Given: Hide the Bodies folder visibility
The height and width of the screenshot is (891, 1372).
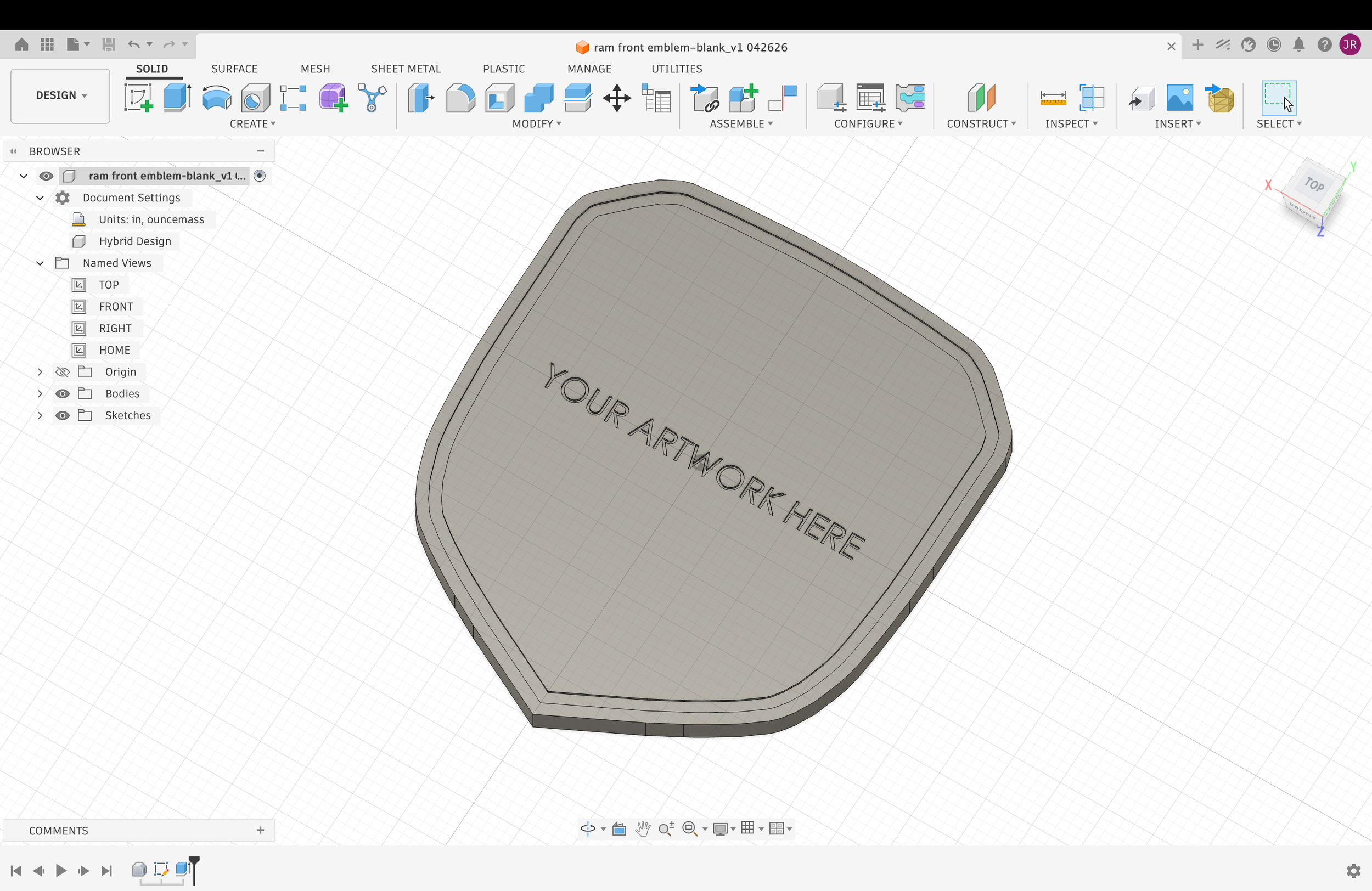Looking at the screenshot, I should click(x=62, y=393).
